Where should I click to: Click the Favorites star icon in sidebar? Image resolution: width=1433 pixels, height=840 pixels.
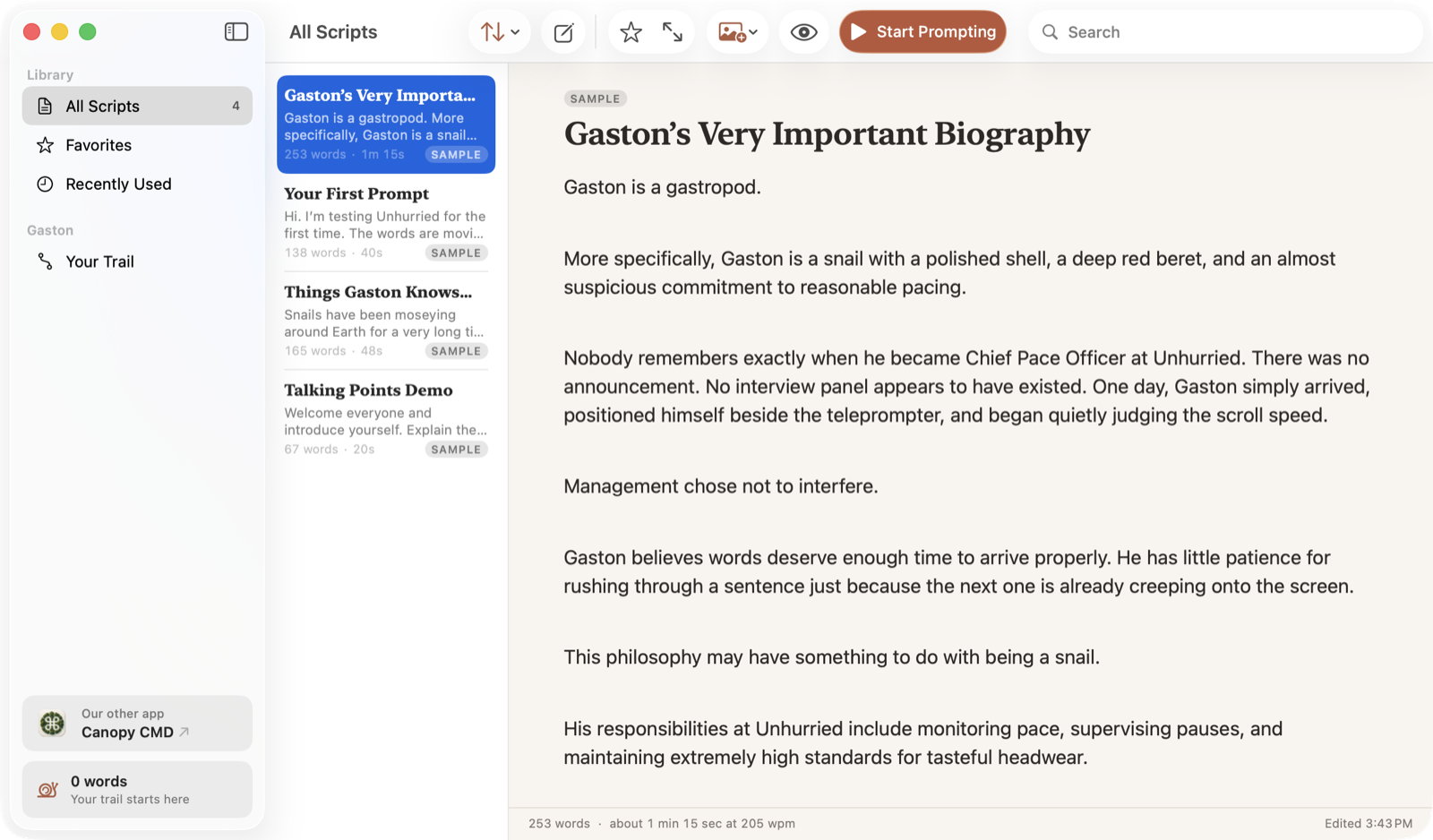tap(45, 145)
